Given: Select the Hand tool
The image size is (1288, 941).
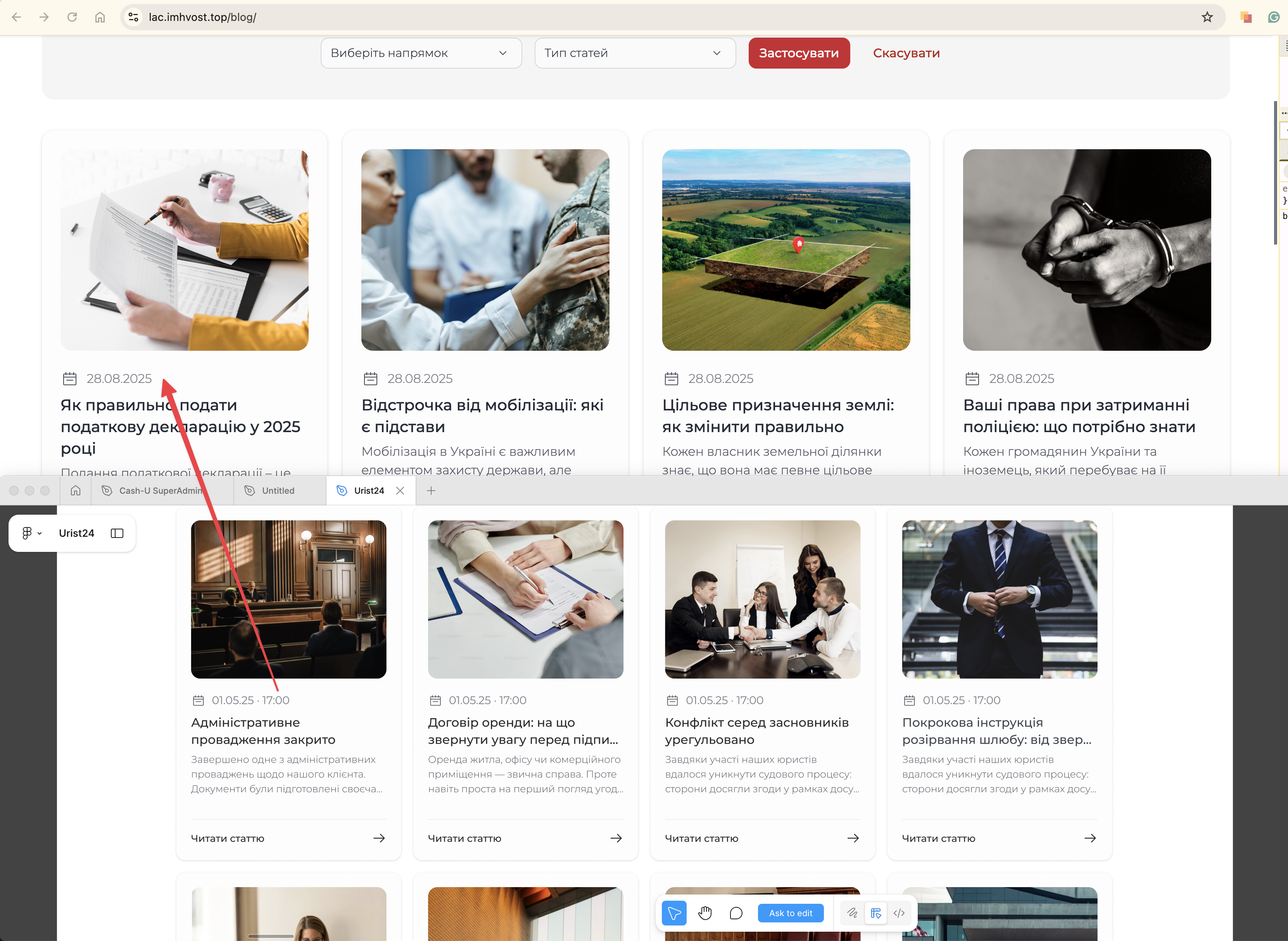Looking at the screenshot, I should 705,913.
